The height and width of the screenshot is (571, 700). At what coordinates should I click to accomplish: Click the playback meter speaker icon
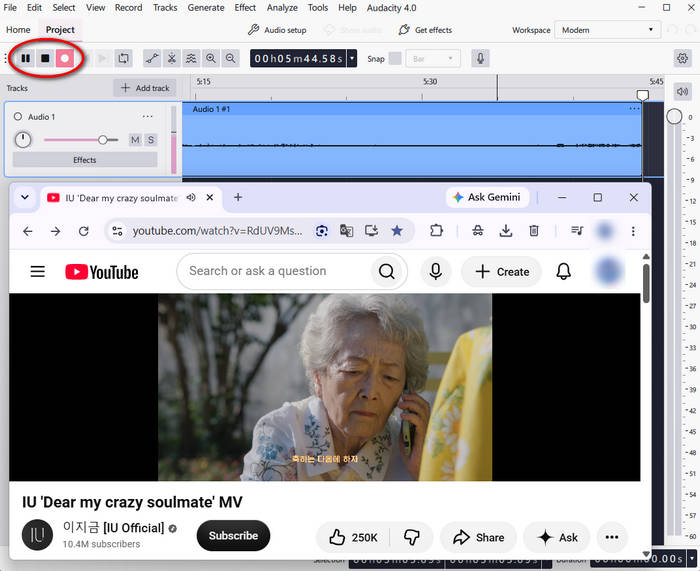tap(682, 92)
